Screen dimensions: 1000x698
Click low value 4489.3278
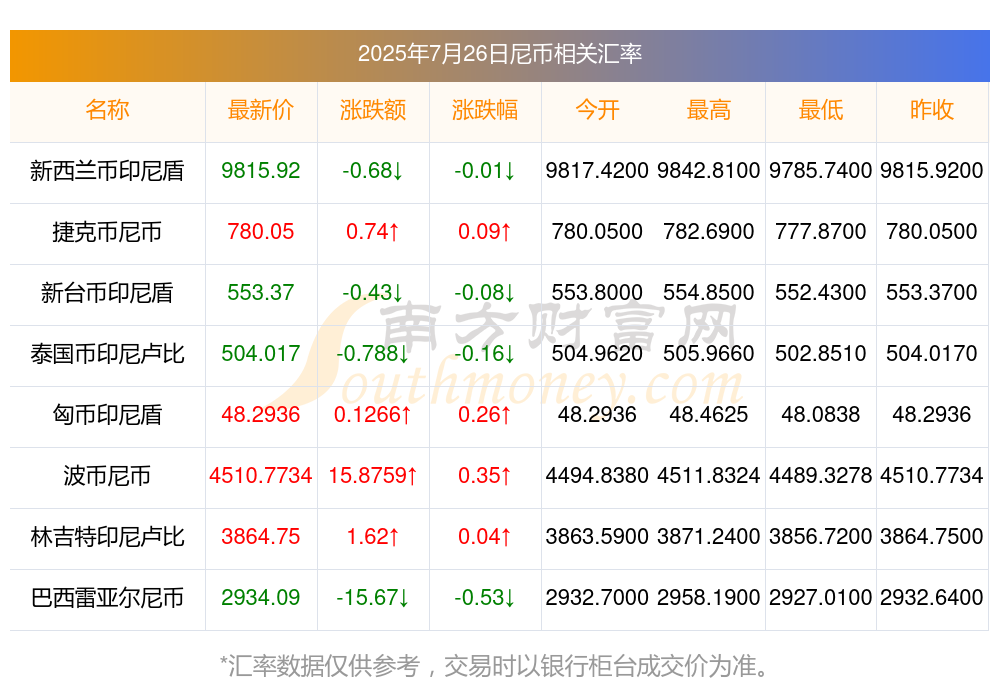point(820,475)
